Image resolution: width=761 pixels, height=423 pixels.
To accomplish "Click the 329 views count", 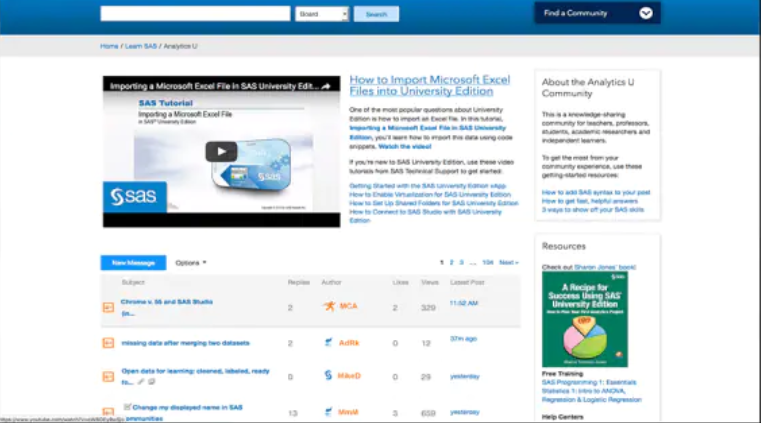I will click(x=428, y=308).
